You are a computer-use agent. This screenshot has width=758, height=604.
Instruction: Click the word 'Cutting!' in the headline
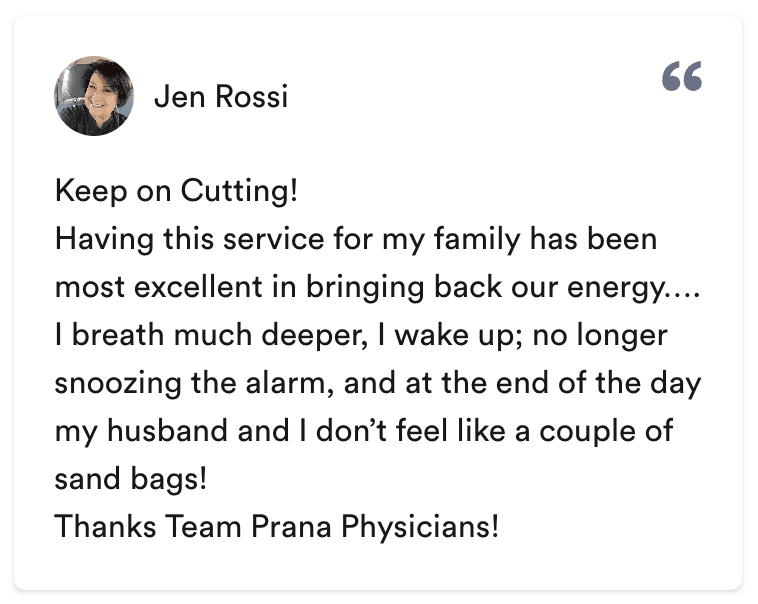pos(239,192)
